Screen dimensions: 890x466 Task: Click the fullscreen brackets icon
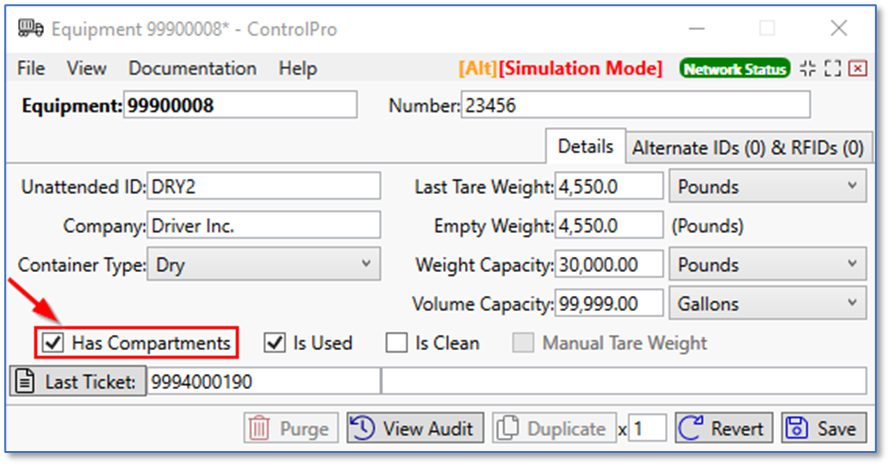(x=833, y=68)
